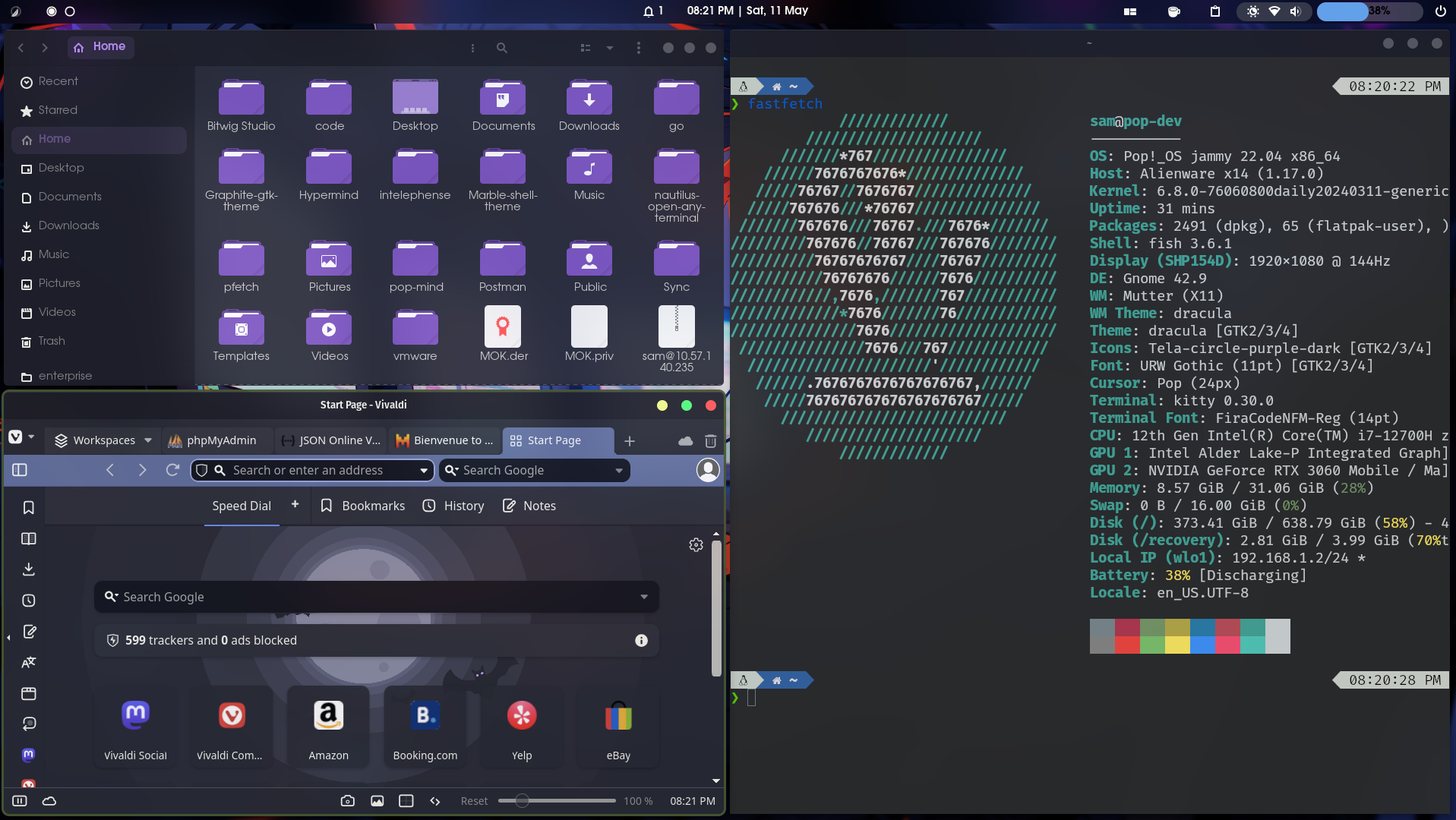Expand the Search Google engine dropdown

[617, 470]
